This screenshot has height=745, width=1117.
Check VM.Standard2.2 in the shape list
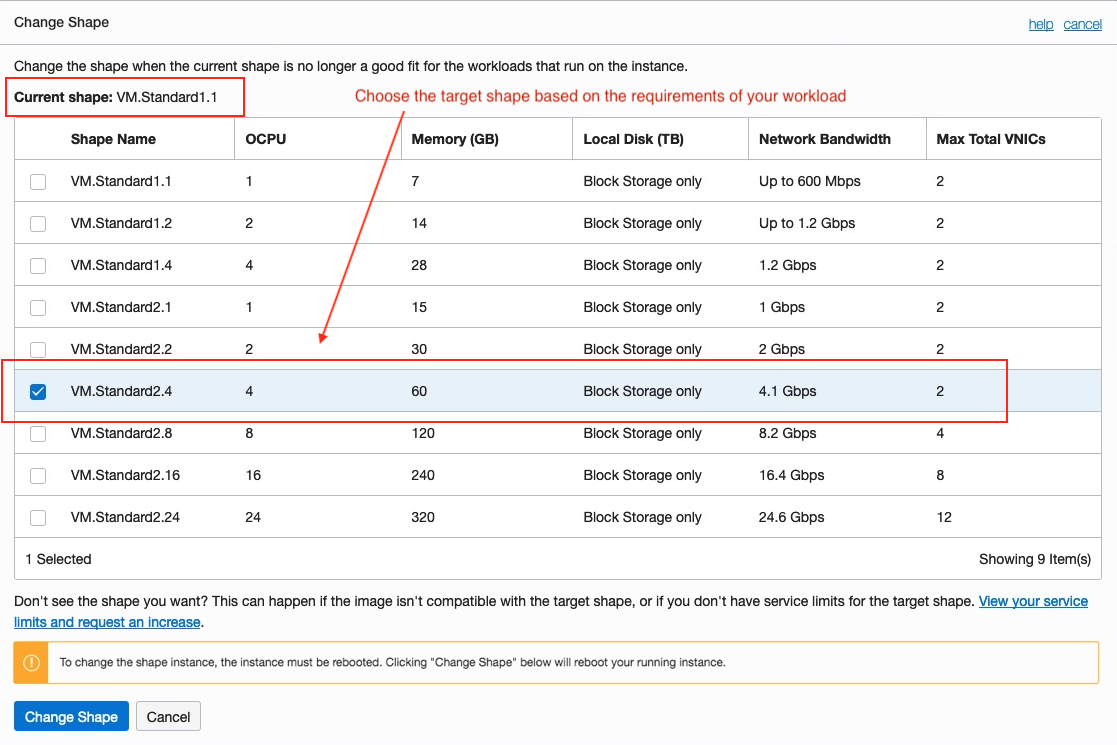37,349
